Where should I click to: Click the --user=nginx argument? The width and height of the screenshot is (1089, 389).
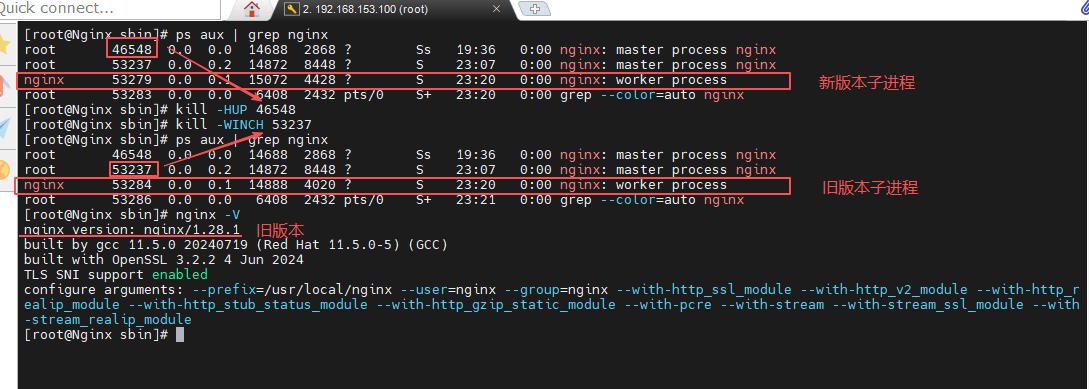tap(448, 290)
